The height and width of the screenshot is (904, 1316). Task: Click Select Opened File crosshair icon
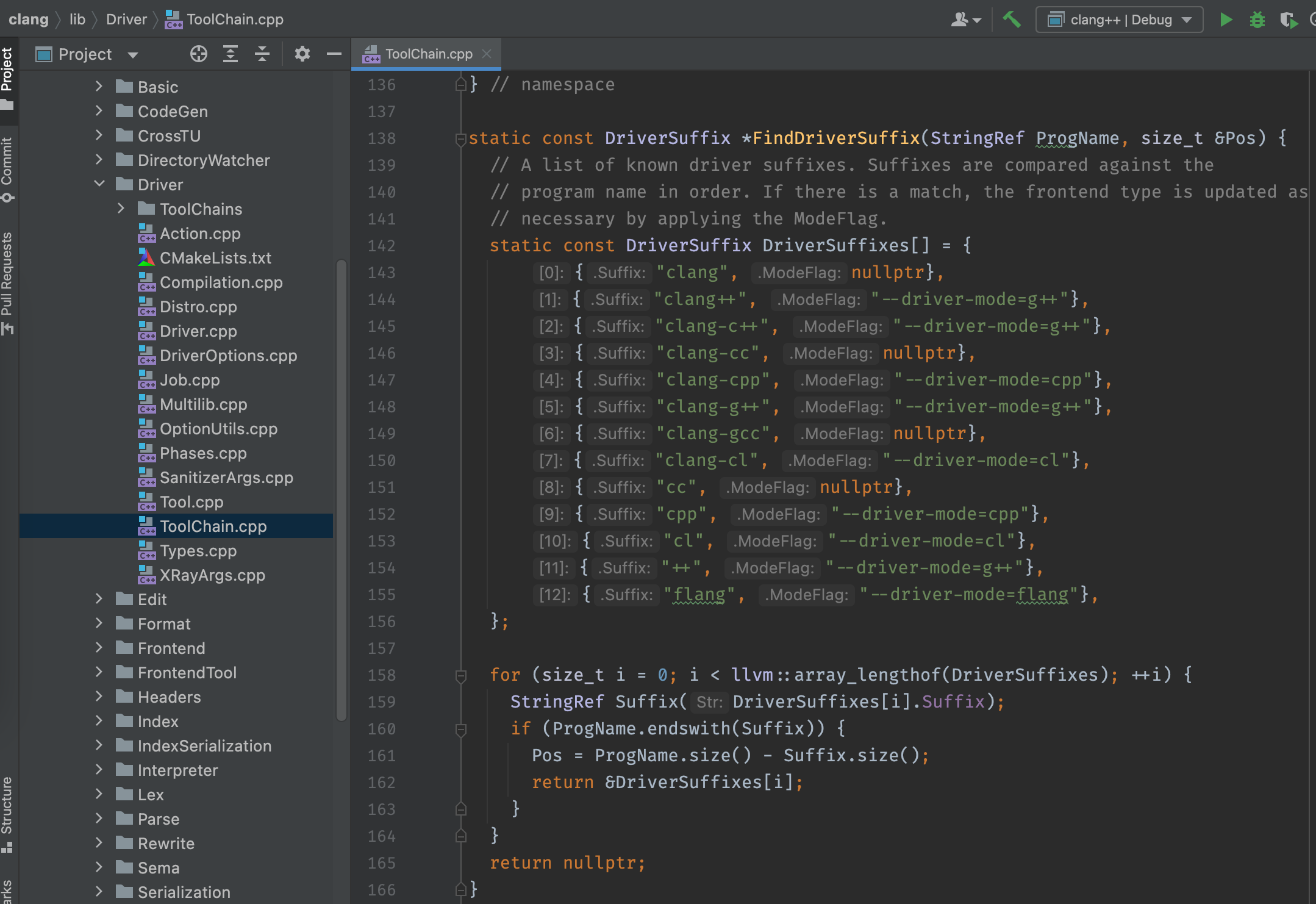[198, 54]
